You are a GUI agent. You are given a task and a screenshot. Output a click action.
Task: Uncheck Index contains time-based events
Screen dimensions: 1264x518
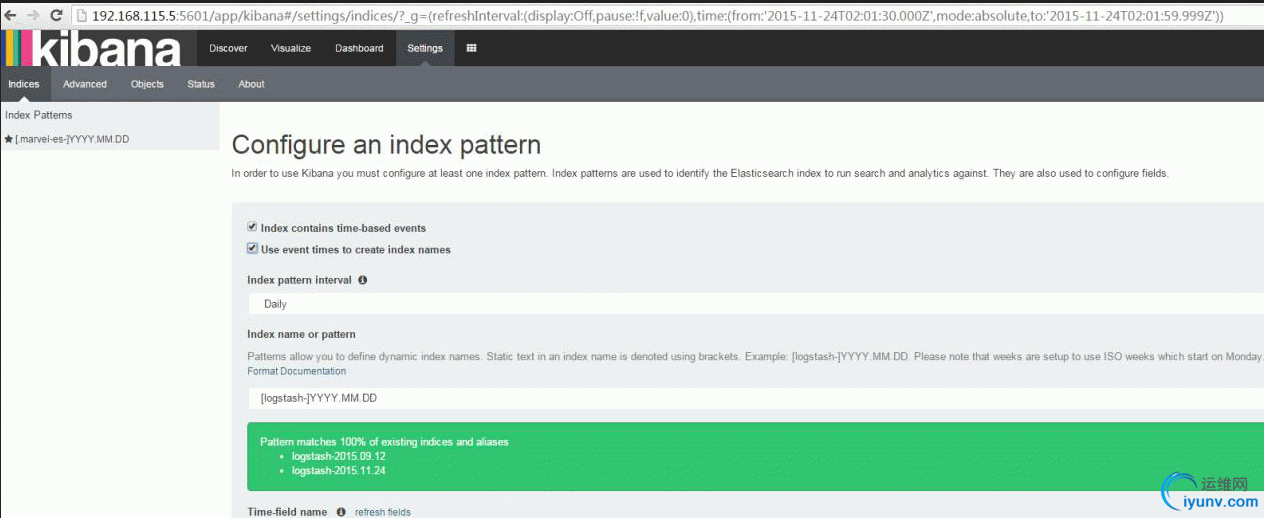click(x=252, y=228)
